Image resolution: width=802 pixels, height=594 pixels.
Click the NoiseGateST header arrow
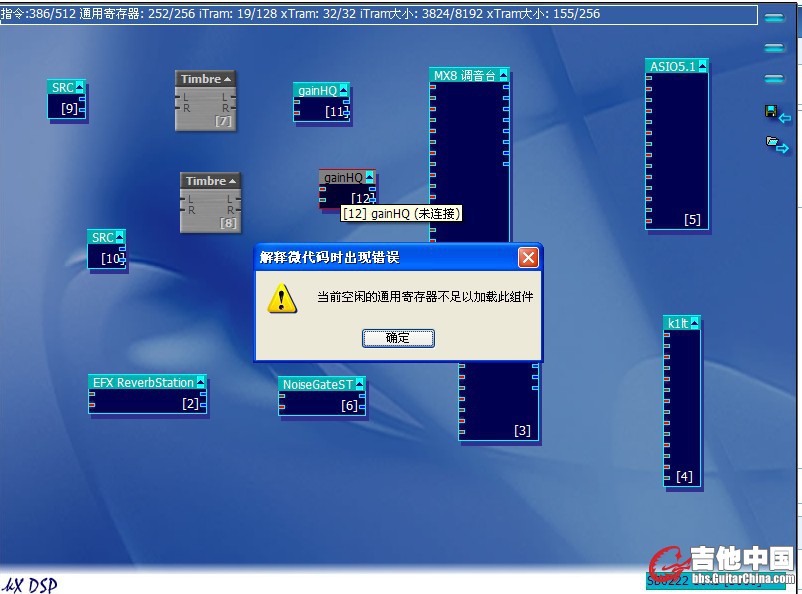click(x=360, y=383)
